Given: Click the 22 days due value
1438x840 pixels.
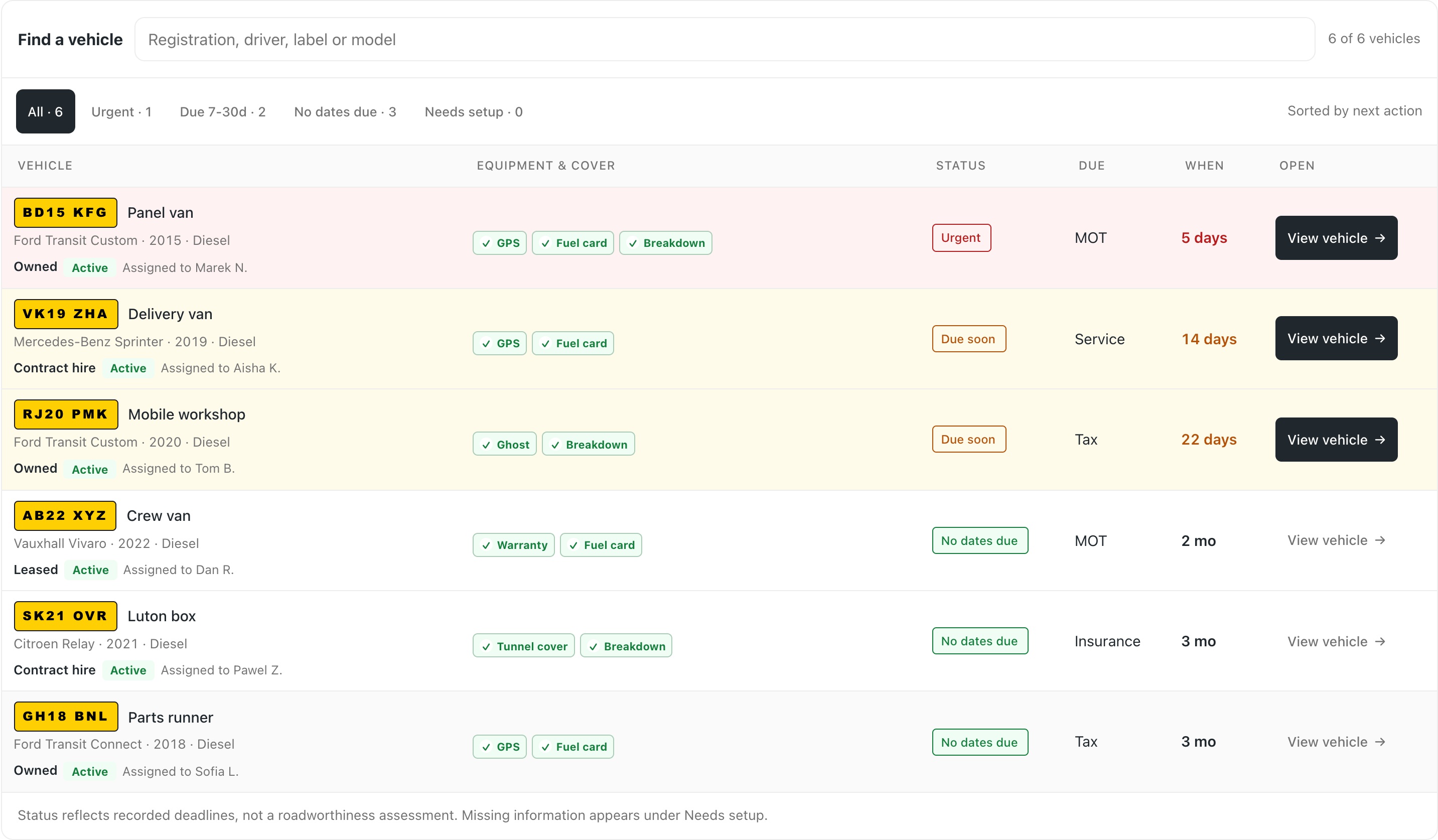Looking at the screenshot, I should point(1209,440).
